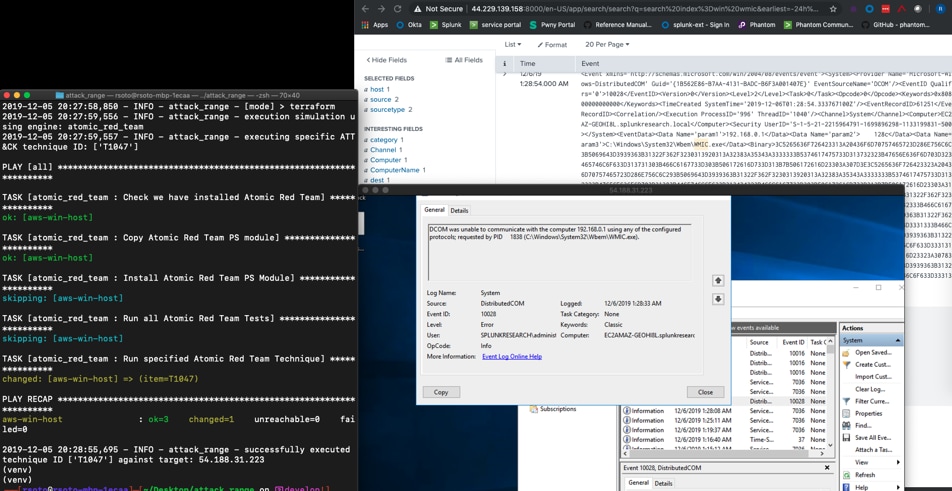This screenshot has height=491, width=952.
Task: Reload the Splunk search page
Action: tap(398, 9)
